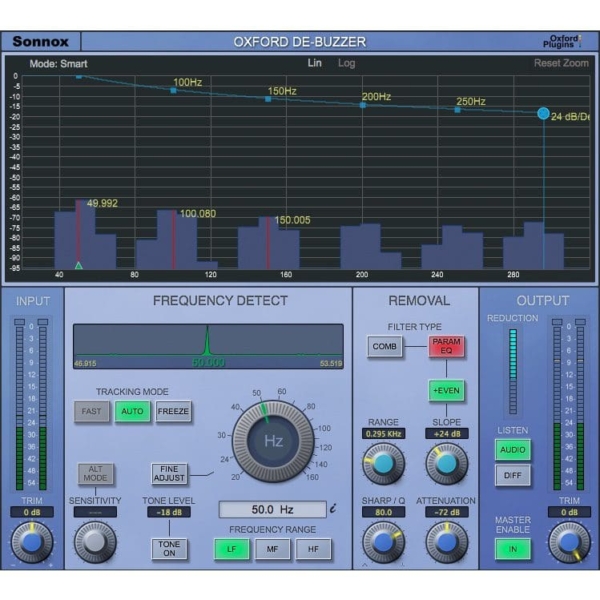The height and width of the screenshot is (600, 600).
Task: Select the MF frequency range
Action: [x=272, y=549]
